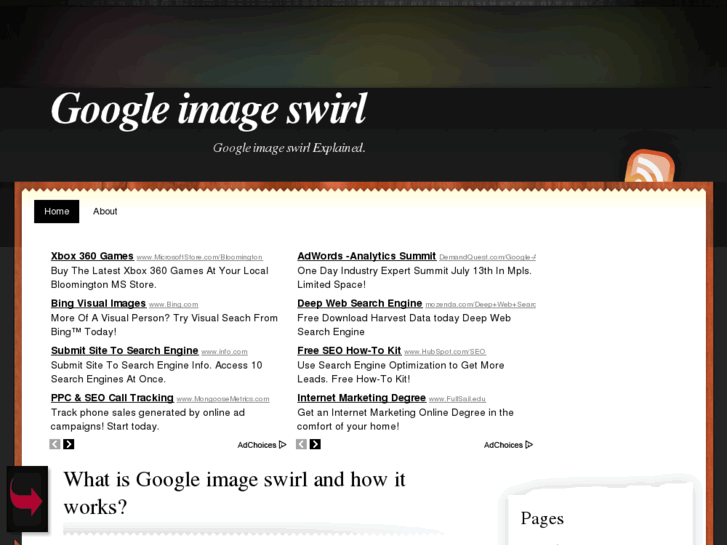Click next arrow under left ad block
Viewport: 727px width, 545px height.
click(69, 444)
